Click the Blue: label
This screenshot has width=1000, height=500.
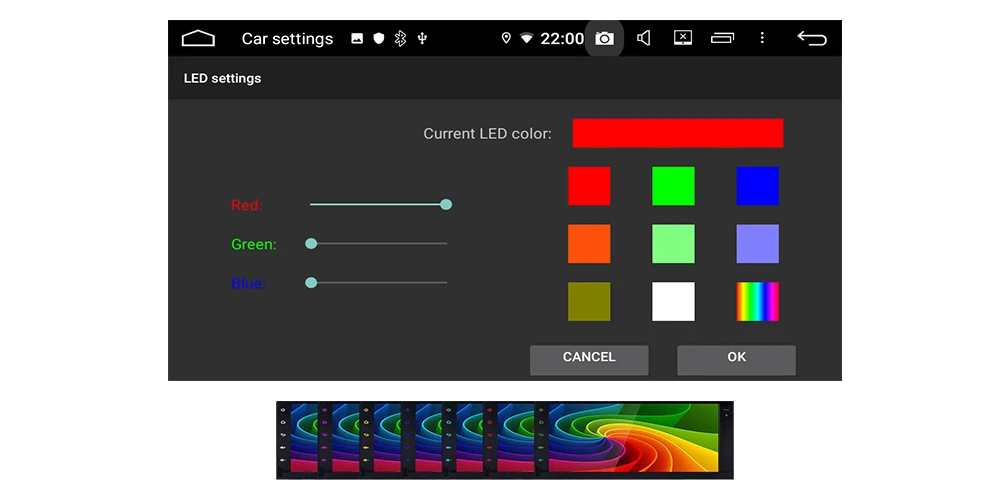pos(248,283)
